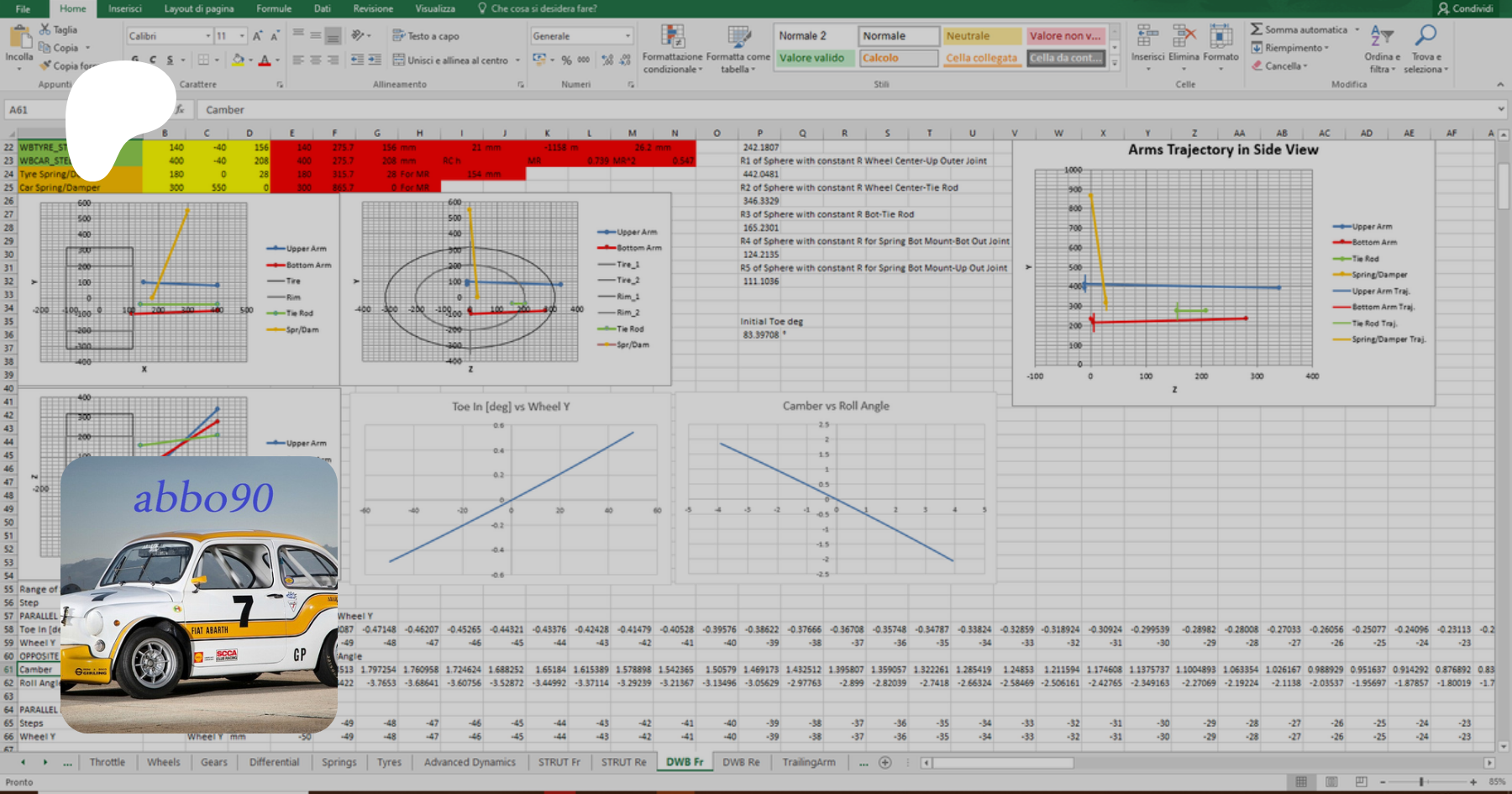Switch to Page Layout view in status bar
This screenshot has height=794, width=1512.
coord(1331,781)
